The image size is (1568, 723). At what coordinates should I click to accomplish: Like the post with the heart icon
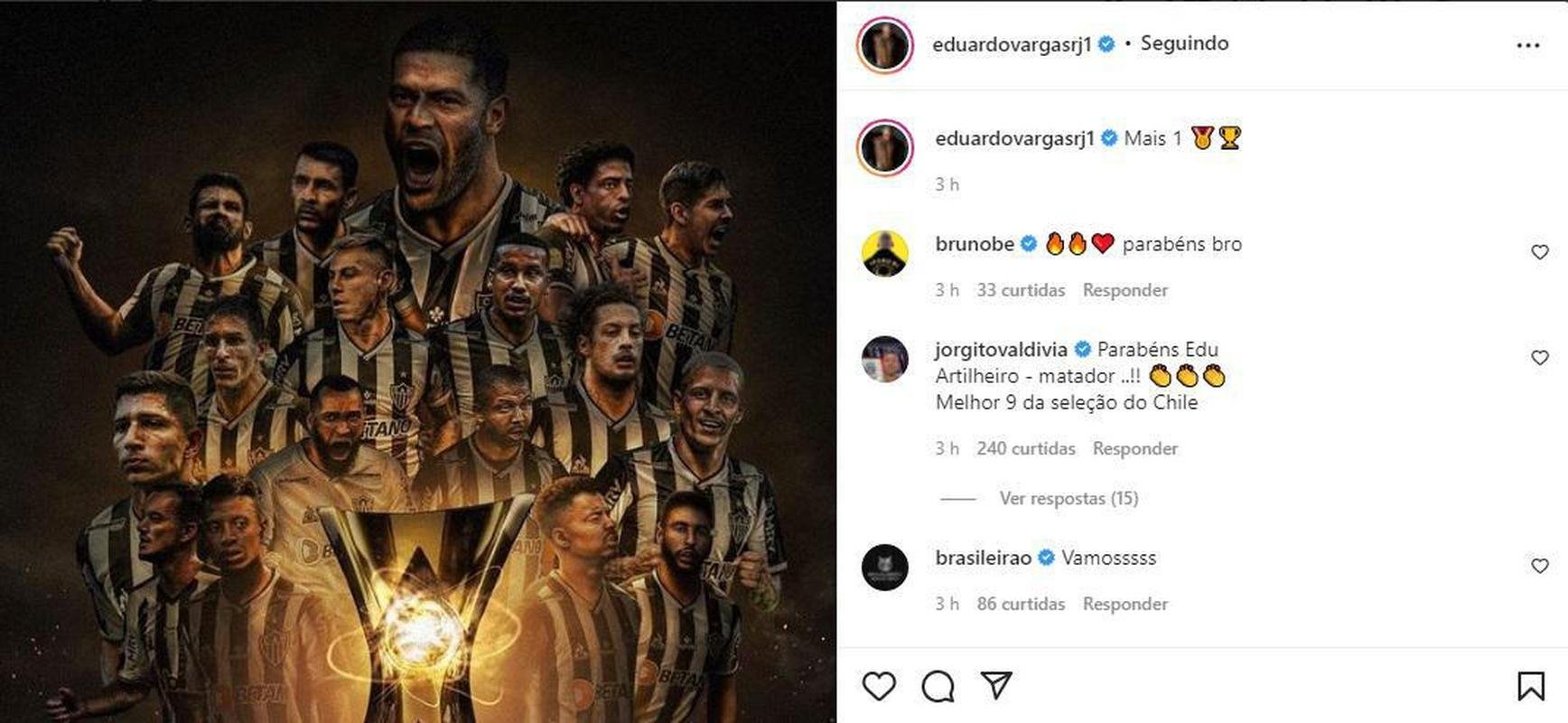(879, 687)
